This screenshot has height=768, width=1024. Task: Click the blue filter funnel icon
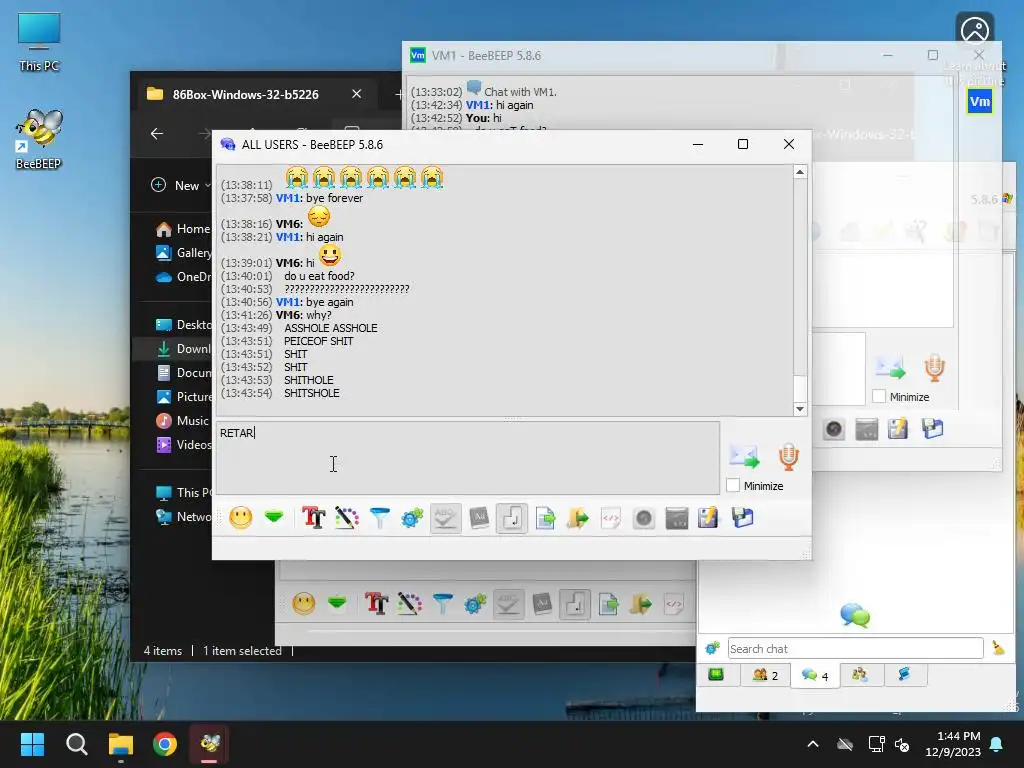379,518
